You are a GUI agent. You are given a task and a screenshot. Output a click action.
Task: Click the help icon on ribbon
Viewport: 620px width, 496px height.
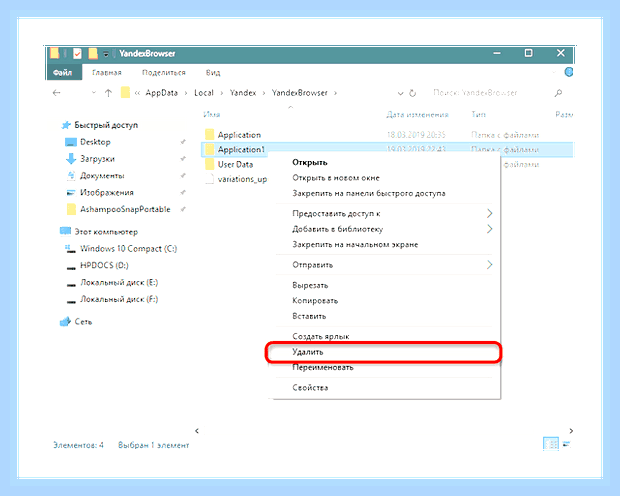(x=569, y=72)
